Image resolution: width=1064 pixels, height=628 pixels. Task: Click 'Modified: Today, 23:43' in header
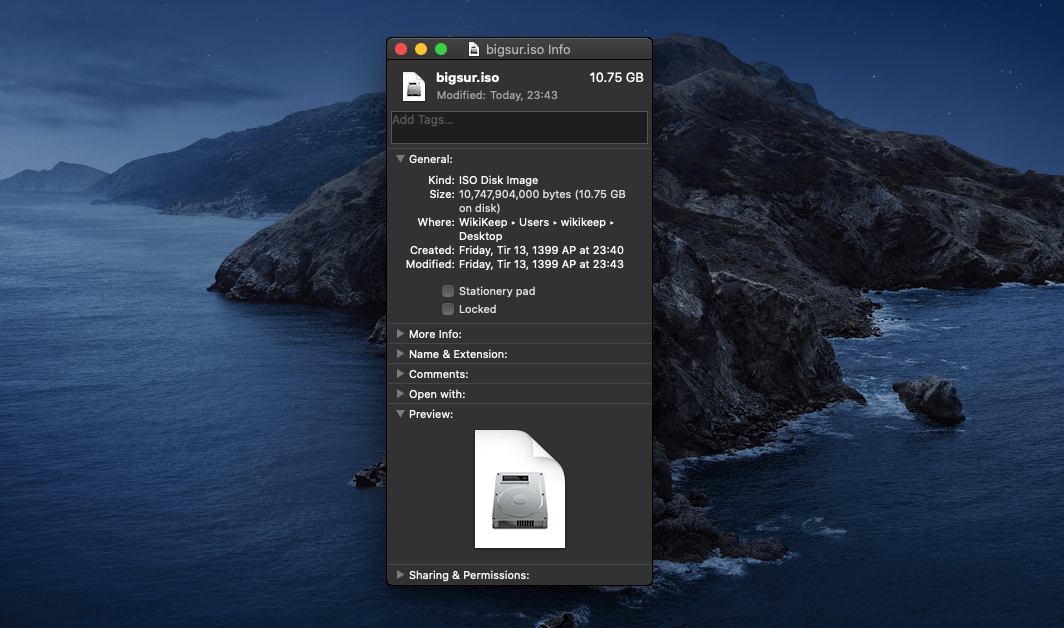[x=497, y=95]
